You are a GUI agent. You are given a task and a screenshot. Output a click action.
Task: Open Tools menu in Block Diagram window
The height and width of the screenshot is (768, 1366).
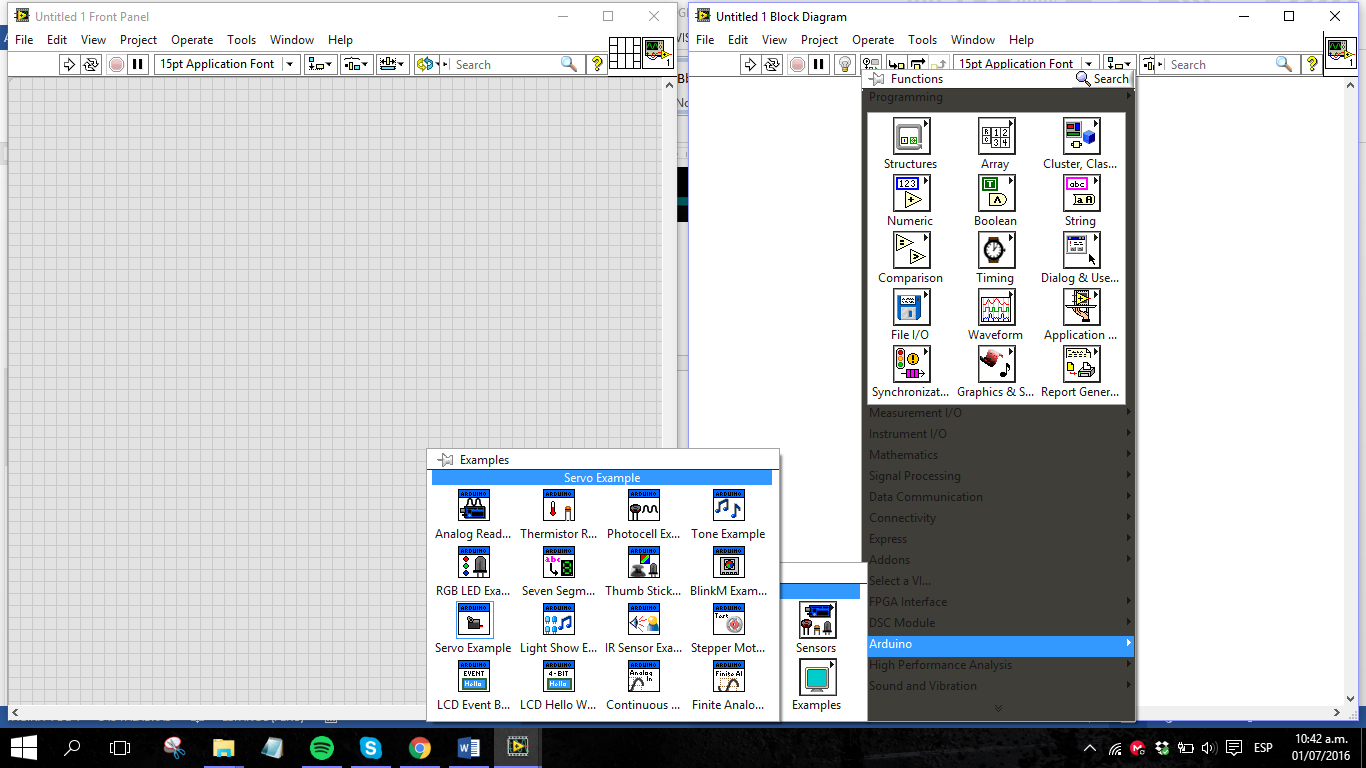click(922, 40)
